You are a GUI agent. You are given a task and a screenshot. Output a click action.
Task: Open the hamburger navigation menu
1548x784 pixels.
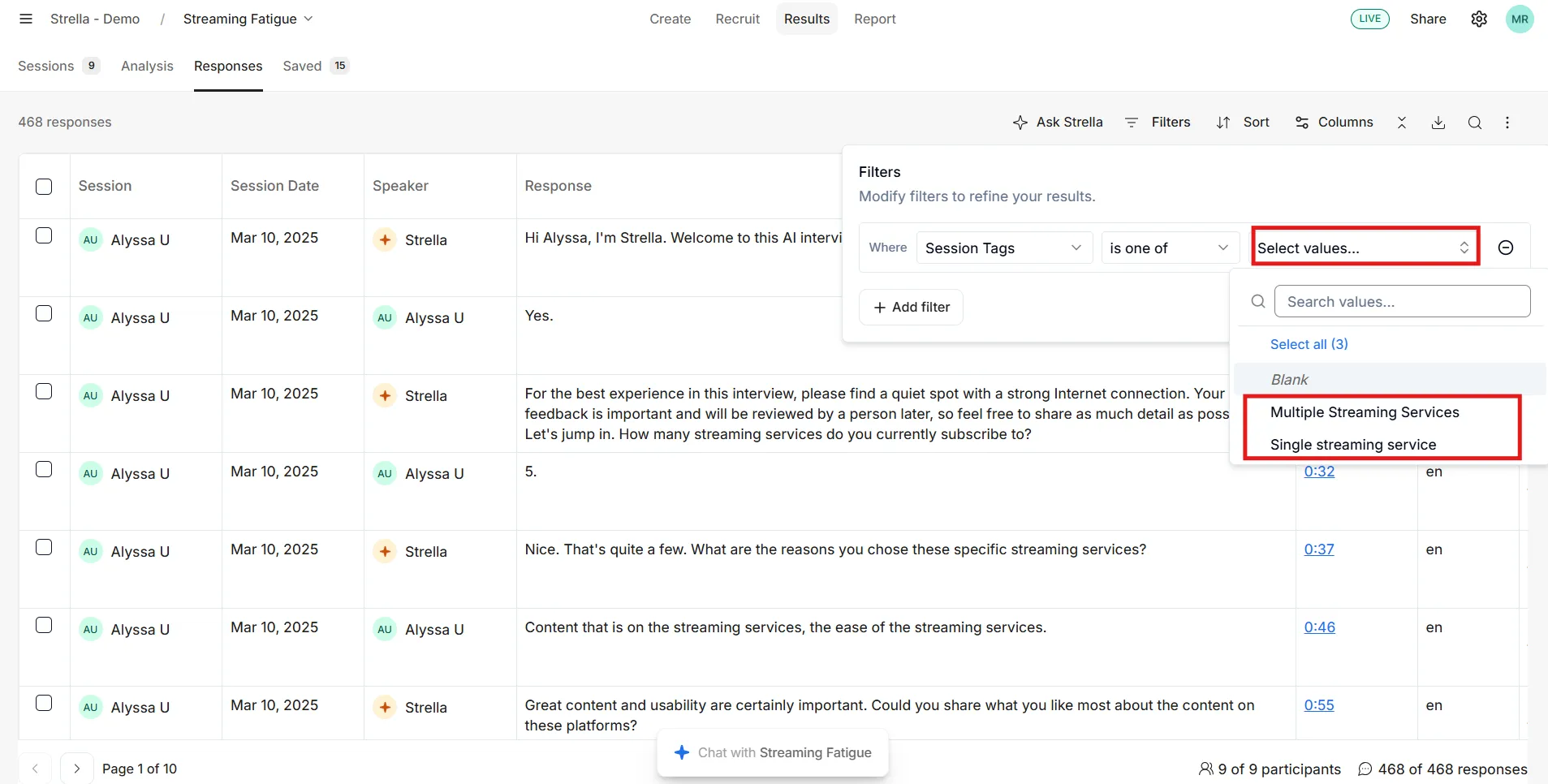26,19
